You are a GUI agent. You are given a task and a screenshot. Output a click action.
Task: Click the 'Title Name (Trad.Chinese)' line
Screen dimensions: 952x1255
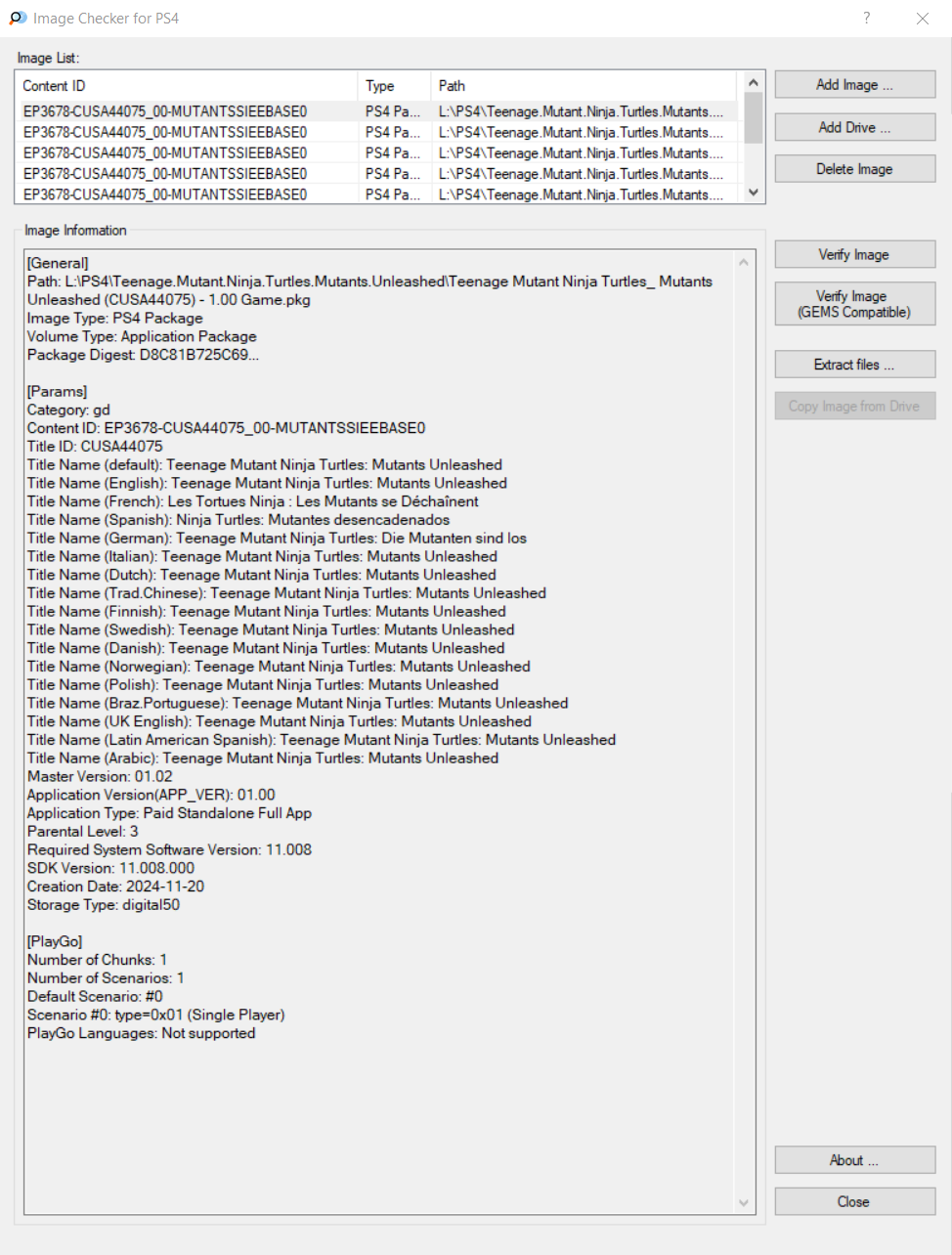(286, 593)
